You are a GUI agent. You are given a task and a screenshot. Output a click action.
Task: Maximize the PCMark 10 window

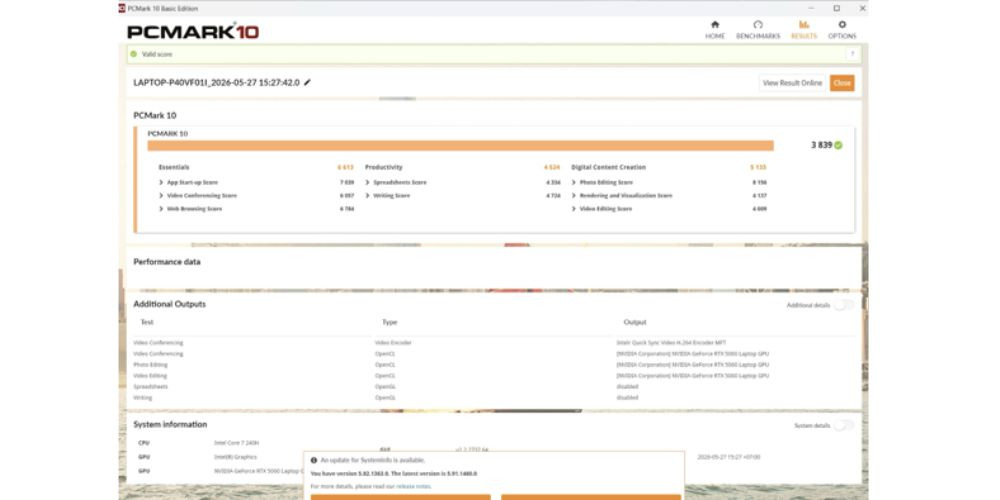(x=837, y=8)
